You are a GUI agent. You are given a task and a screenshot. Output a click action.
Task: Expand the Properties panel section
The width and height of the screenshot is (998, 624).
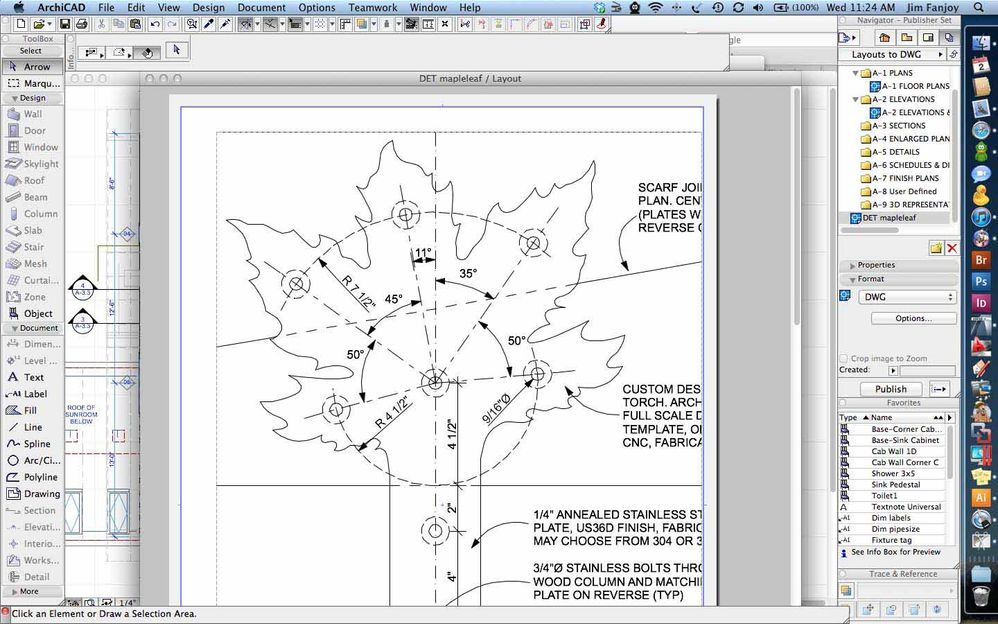point(852,266)
